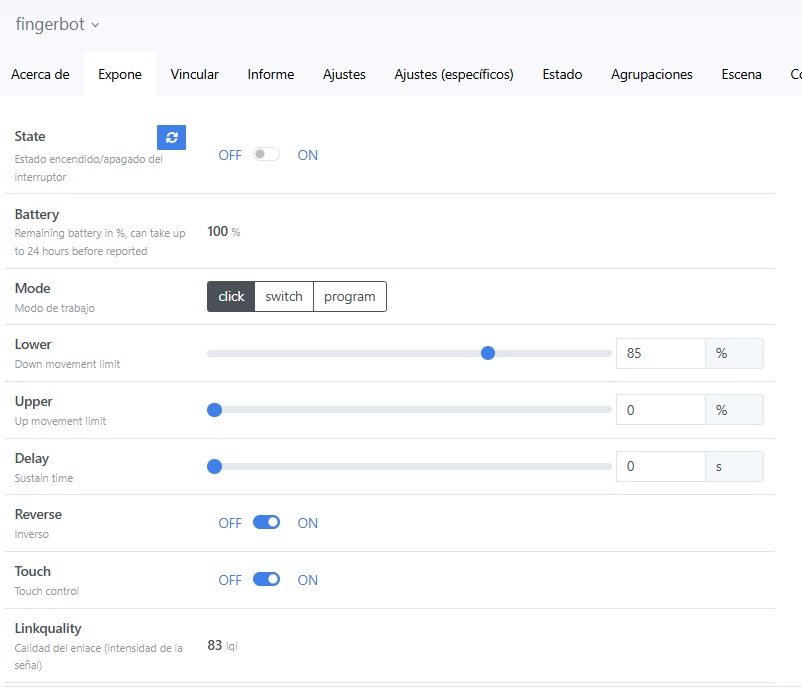Click the Upper limit slider handle
The image size is (802, 691).
pos(214,410)
